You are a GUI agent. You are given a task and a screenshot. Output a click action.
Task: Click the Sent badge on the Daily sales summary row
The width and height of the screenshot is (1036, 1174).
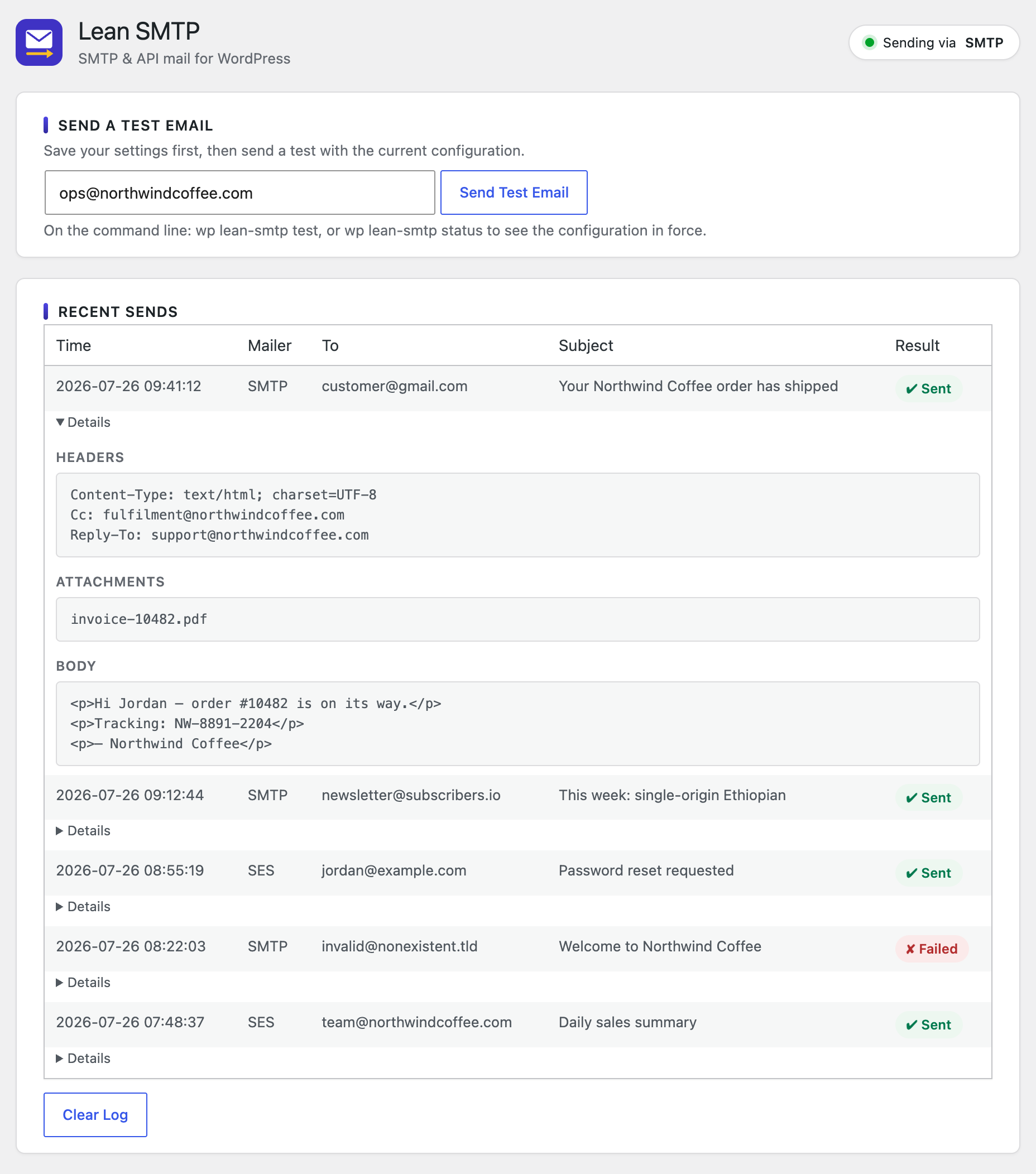click(x=929, y=1024)
